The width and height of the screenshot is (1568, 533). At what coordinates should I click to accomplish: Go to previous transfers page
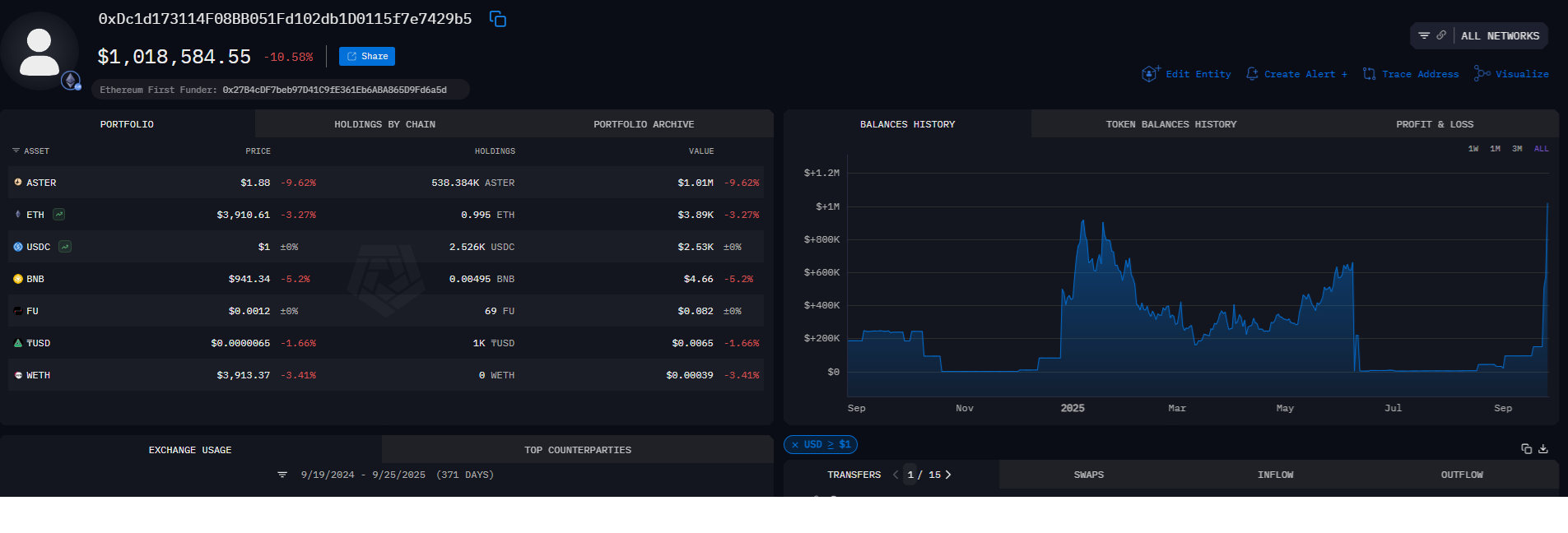896,475
